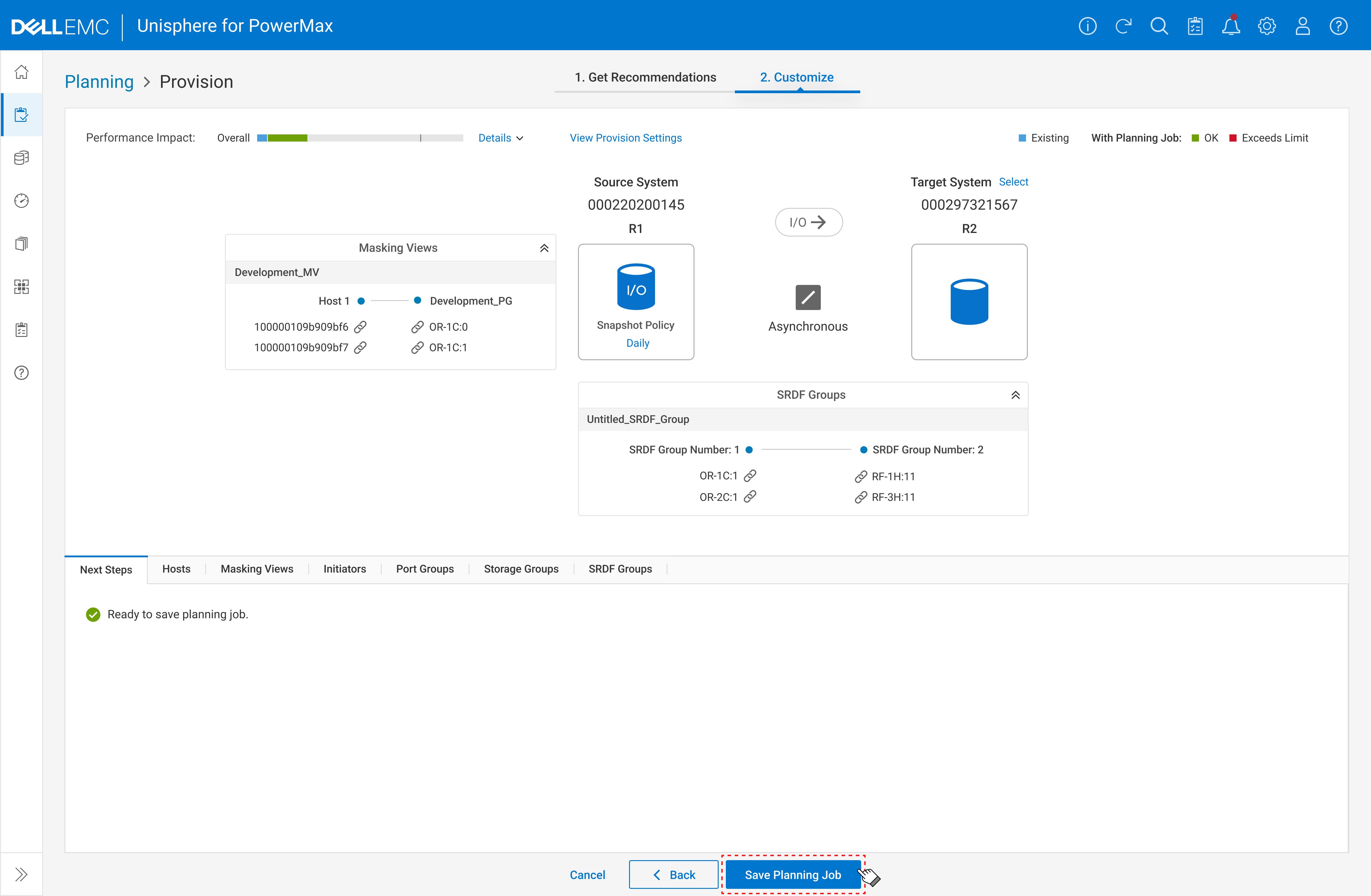Screen dimensions: 1371x896
Task: Expand the left sidebar navigation
Action: 21,874
